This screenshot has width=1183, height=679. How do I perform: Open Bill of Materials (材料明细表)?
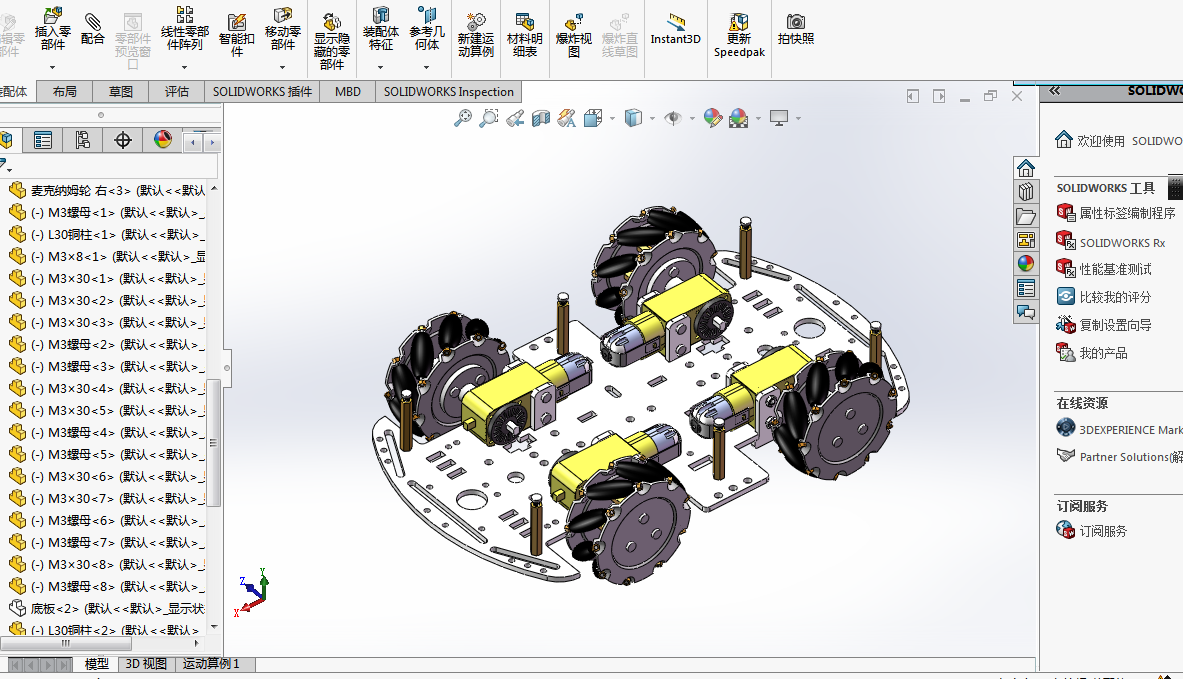tap(524, 35)
